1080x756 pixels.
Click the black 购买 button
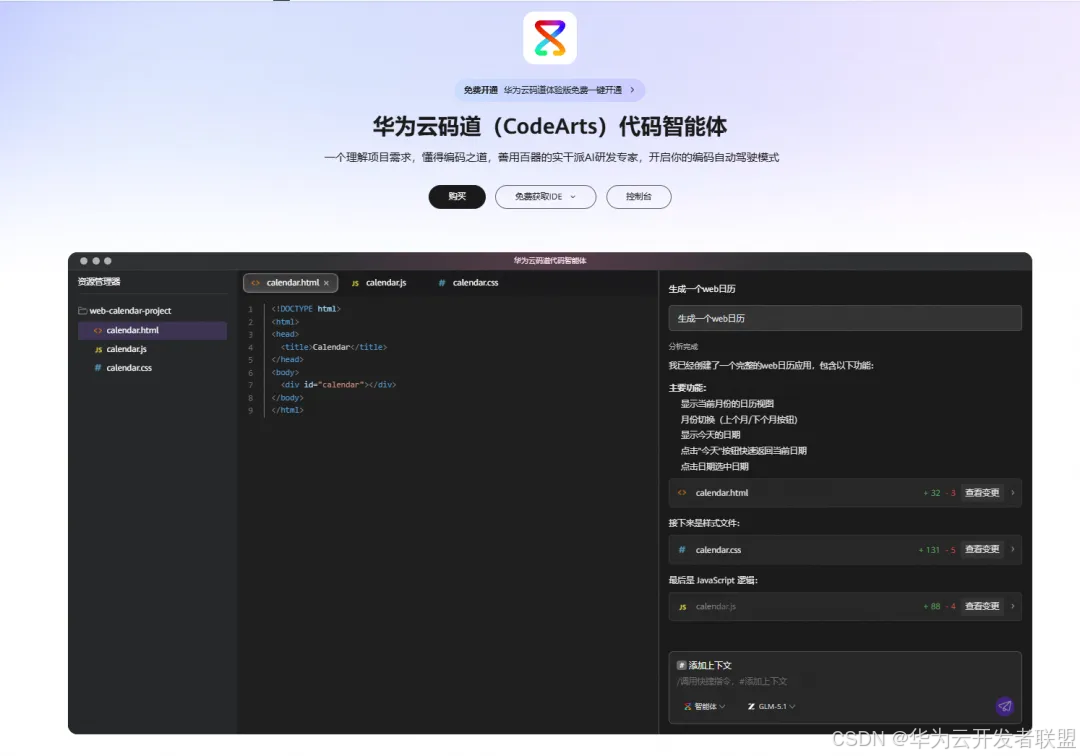pyautogui.click(x=457, y=196)
